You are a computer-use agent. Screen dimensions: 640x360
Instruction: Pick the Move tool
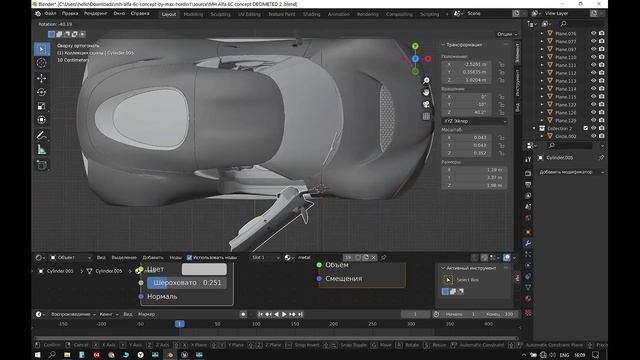[42, 78]
